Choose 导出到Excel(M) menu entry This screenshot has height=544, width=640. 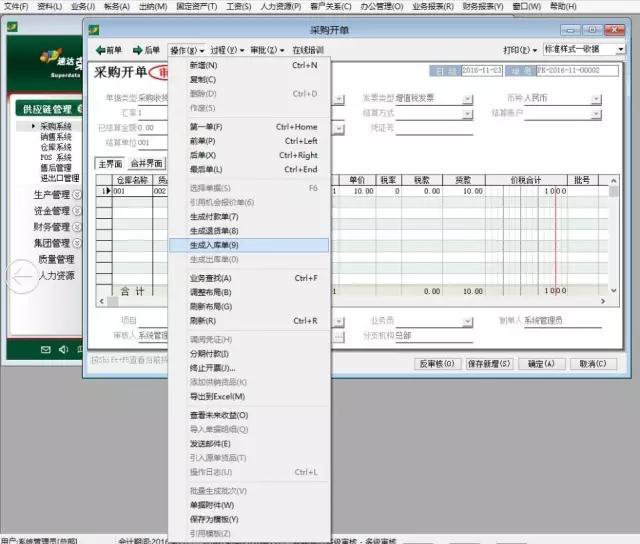249,397
